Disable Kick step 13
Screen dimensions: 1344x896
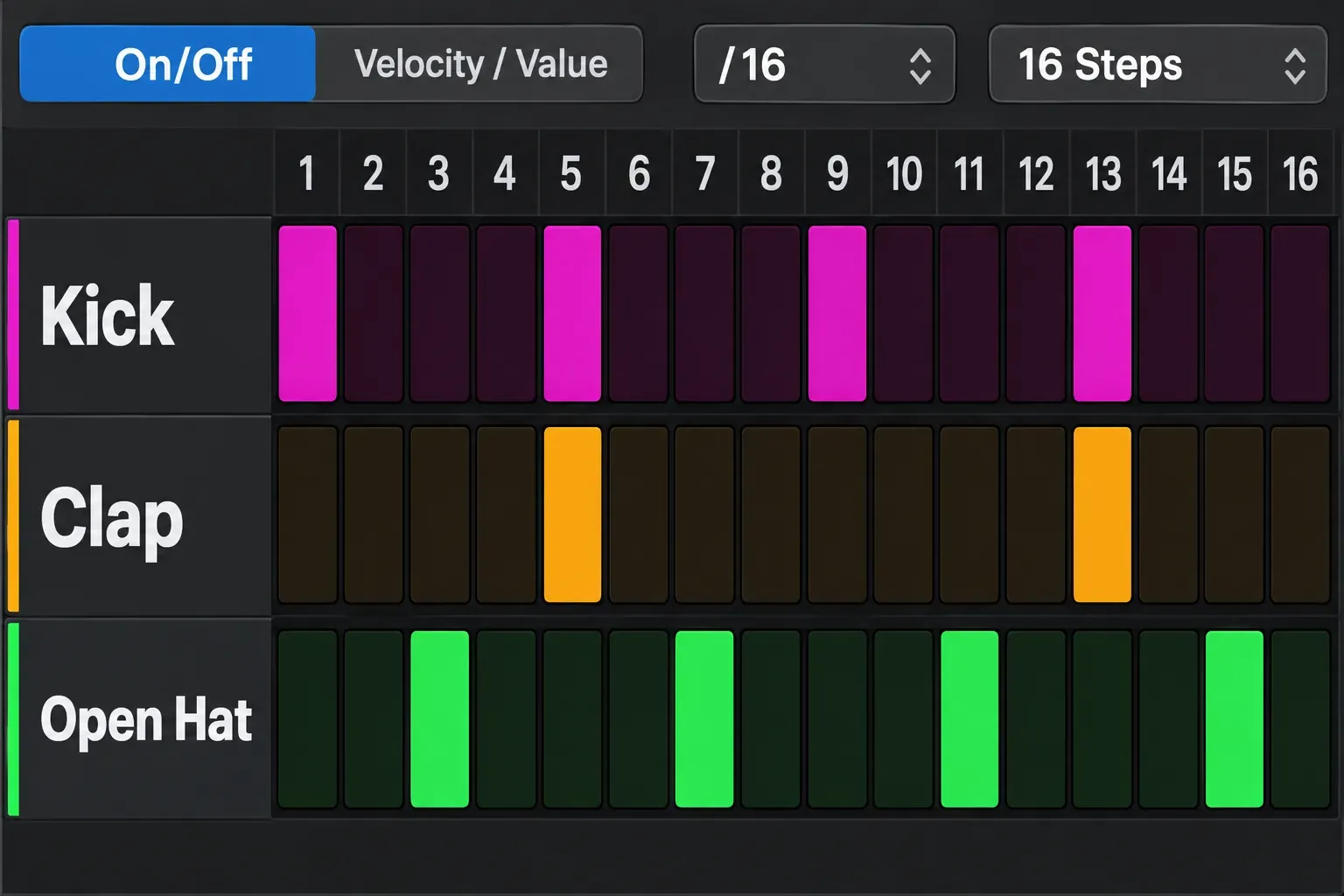tap(1102, 314)
